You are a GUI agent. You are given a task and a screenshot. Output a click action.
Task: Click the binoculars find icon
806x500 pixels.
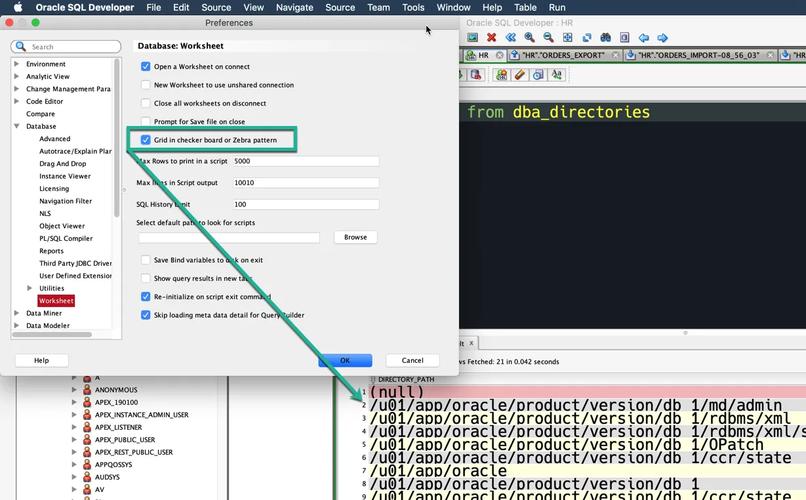[x=606, y=38]
